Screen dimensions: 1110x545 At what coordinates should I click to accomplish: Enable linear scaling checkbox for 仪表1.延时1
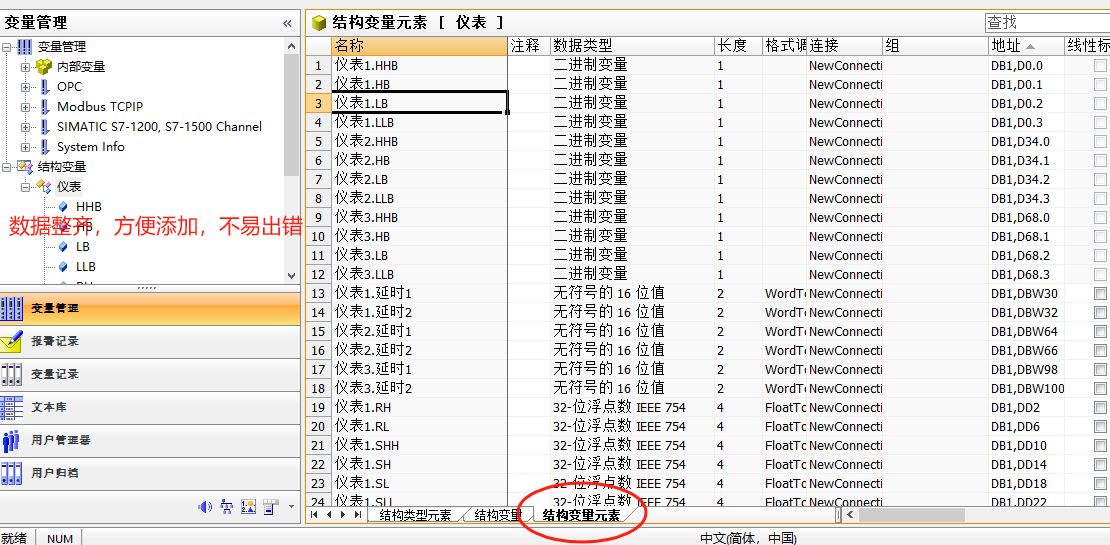tap(1100, 294)
